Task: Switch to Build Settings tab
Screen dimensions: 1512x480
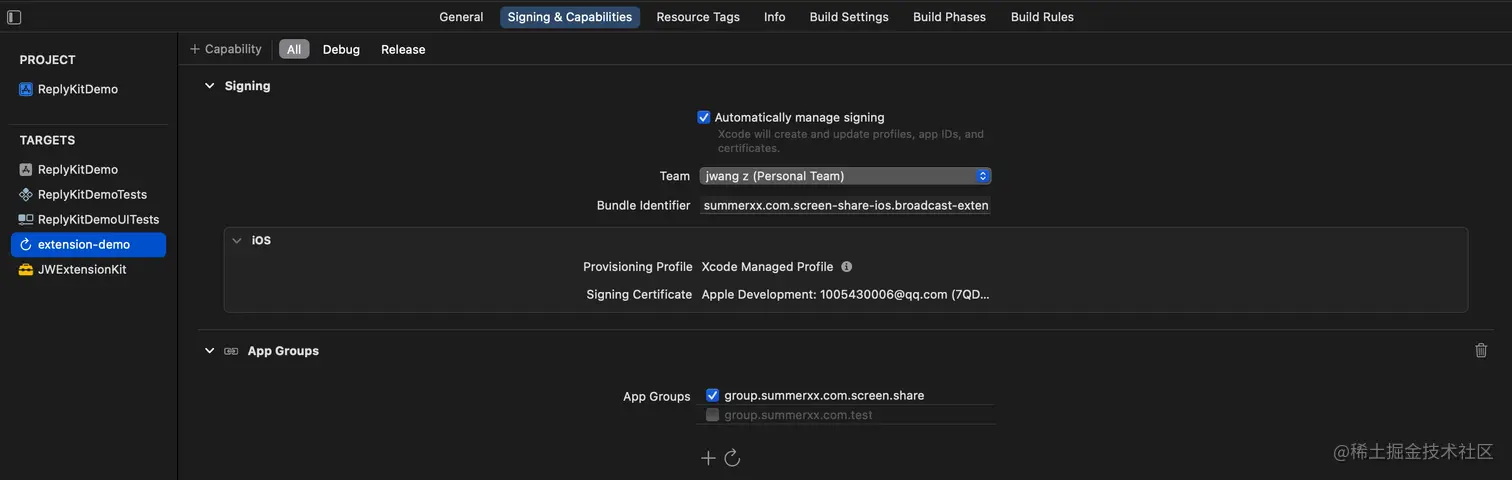Action: coord(849,17)
